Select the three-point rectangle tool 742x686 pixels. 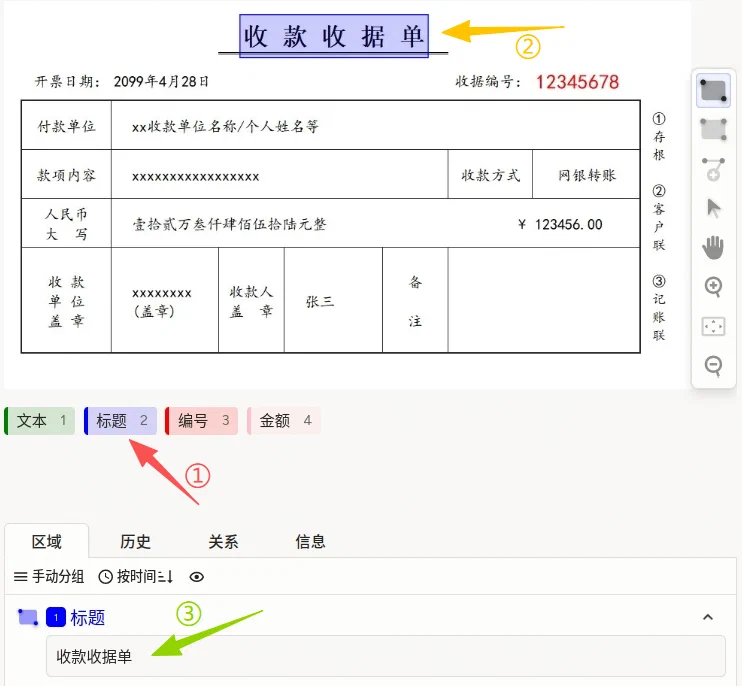(x=713, y=129)
